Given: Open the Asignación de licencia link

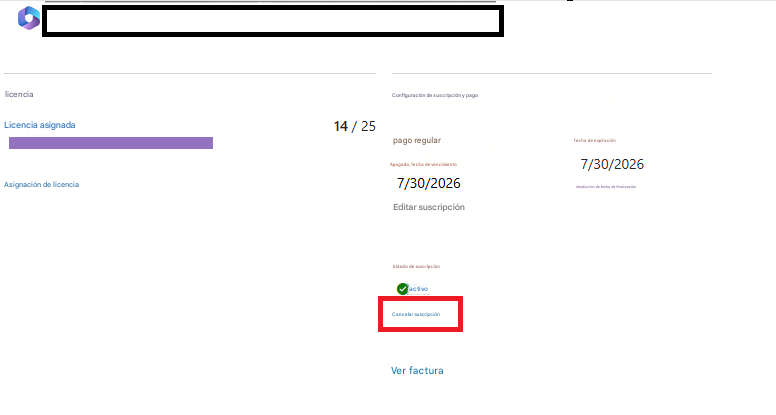Looking at the screenshot, I should pos(42,184).
